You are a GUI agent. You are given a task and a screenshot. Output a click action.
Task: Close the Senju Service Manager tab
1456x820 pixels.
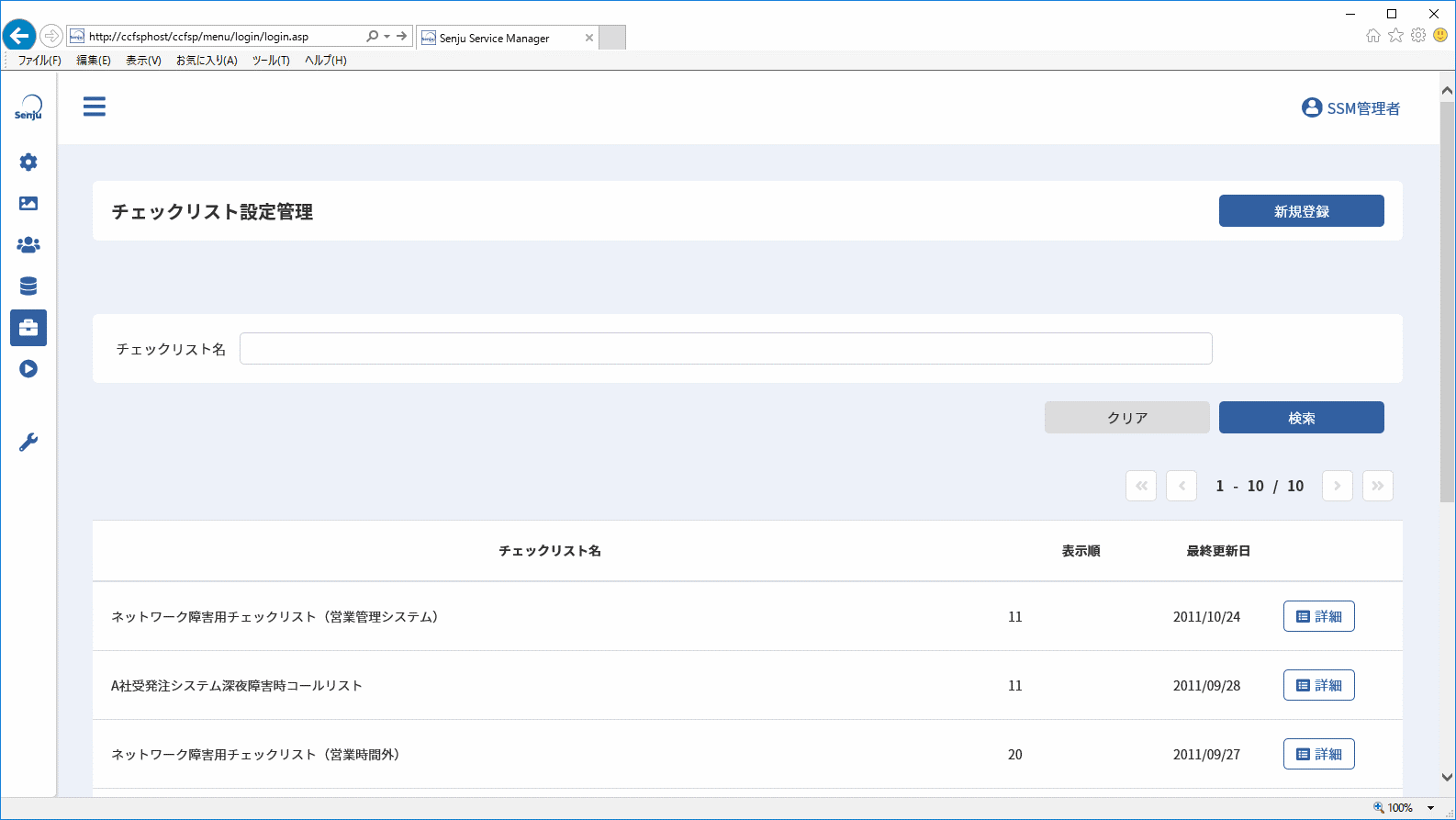[x=589, y=38]
